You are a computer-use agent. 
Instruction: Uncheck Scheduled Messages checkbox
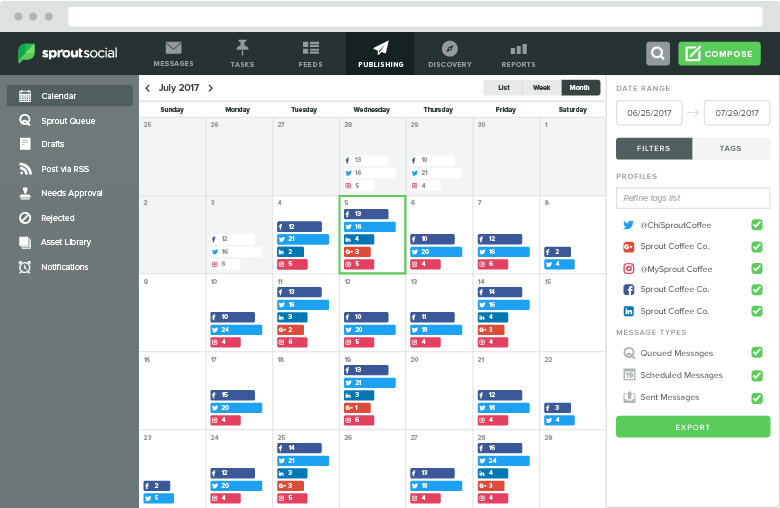757,375
